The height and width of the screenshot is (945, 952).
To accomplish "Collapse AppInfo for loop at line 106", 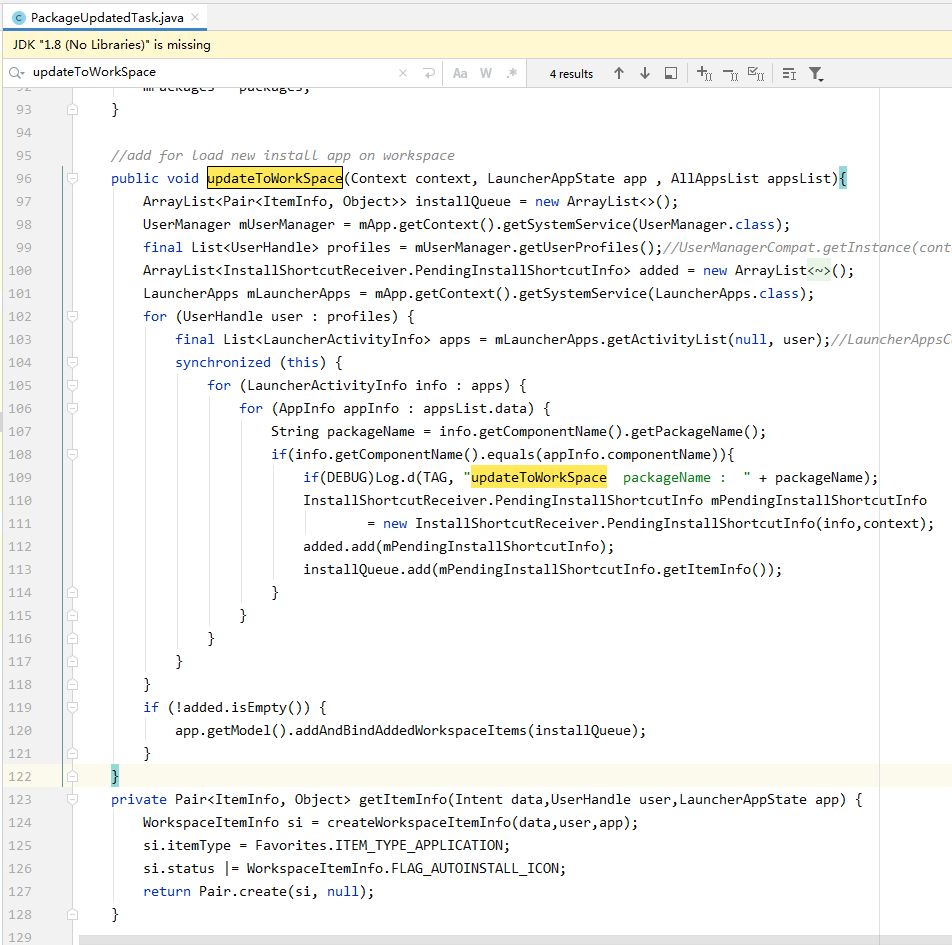I will [72, 408].
